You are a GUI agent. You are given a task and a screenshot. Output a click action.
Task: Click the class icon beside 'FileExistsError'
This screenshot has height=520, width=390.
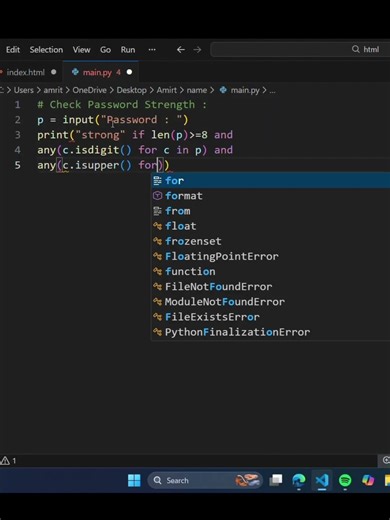pos(157,317)
